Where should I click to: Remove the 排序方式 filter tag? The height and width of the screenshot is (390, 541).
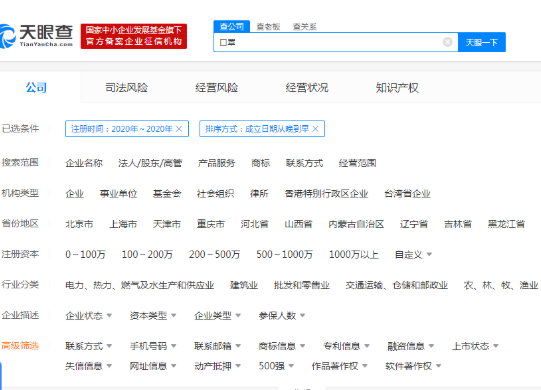(x=315, y=129)
